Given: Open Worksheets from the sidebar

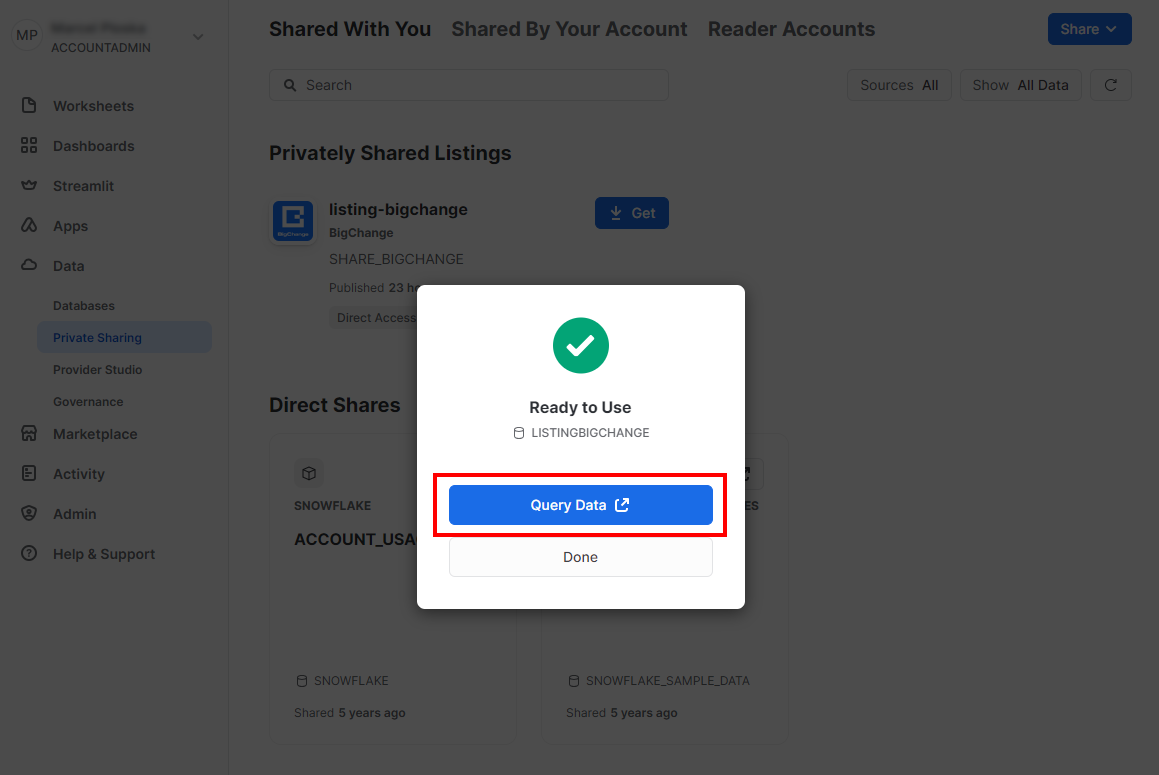Looking at the screenshot, I should coord(93,106).
